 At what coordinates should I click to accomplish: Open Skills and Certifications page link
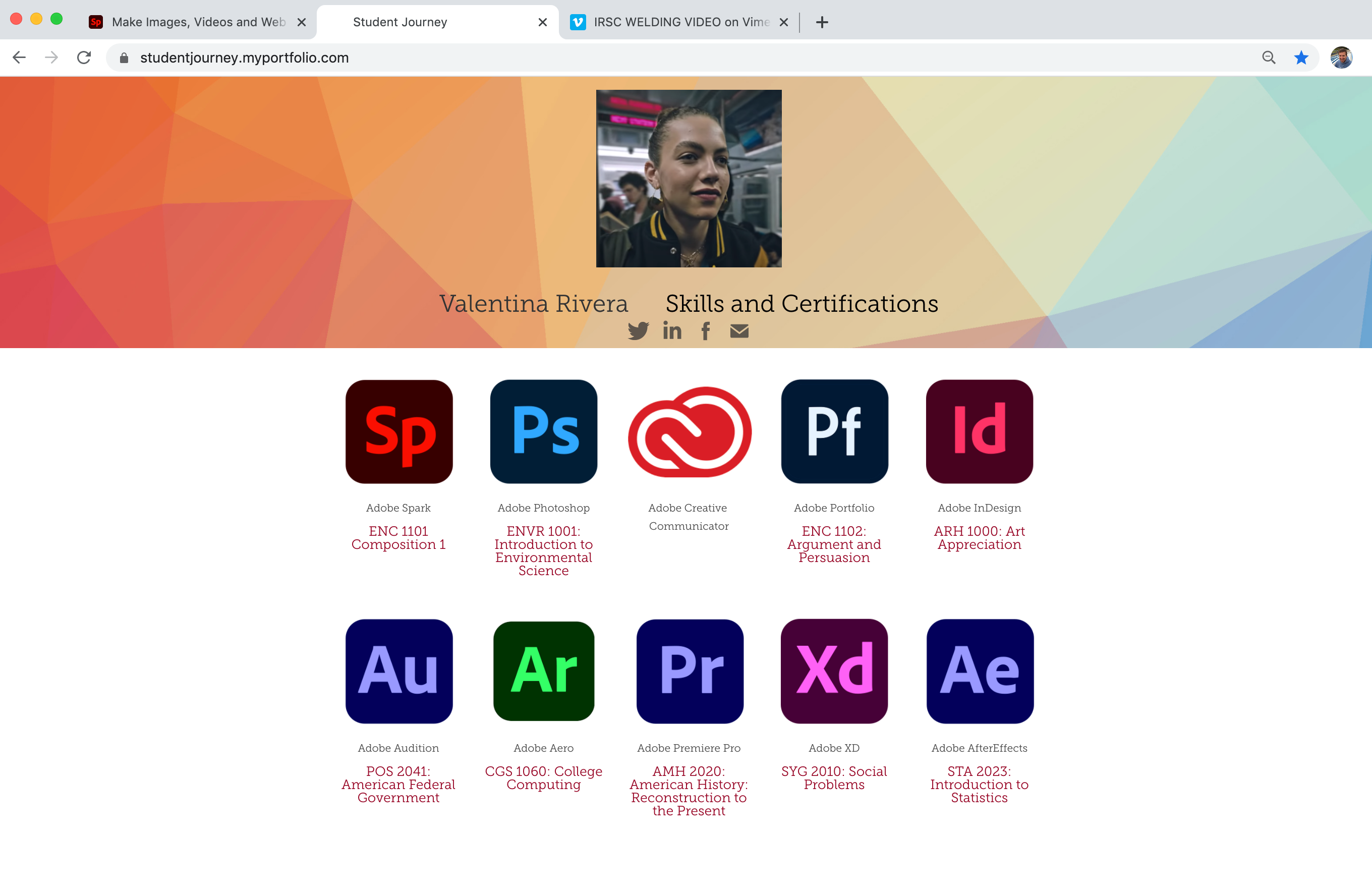802,304
